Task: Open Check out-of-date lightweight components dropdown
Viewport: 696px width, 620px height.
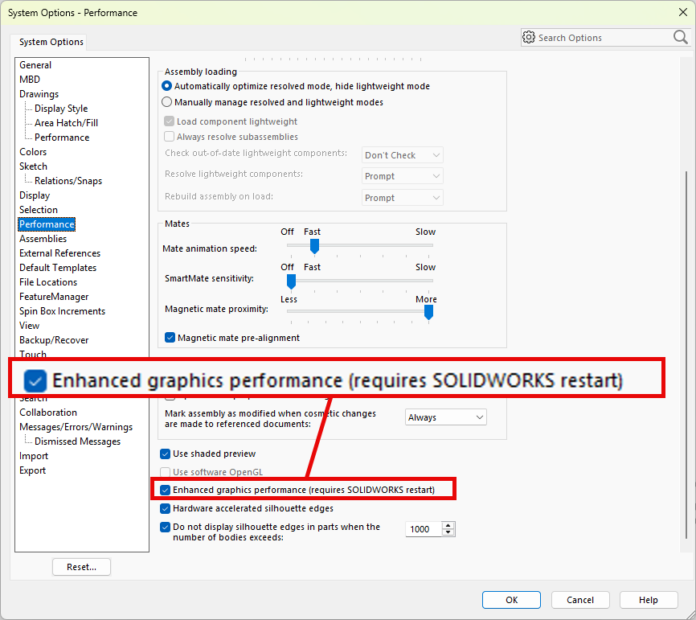Action: [402, 155]
